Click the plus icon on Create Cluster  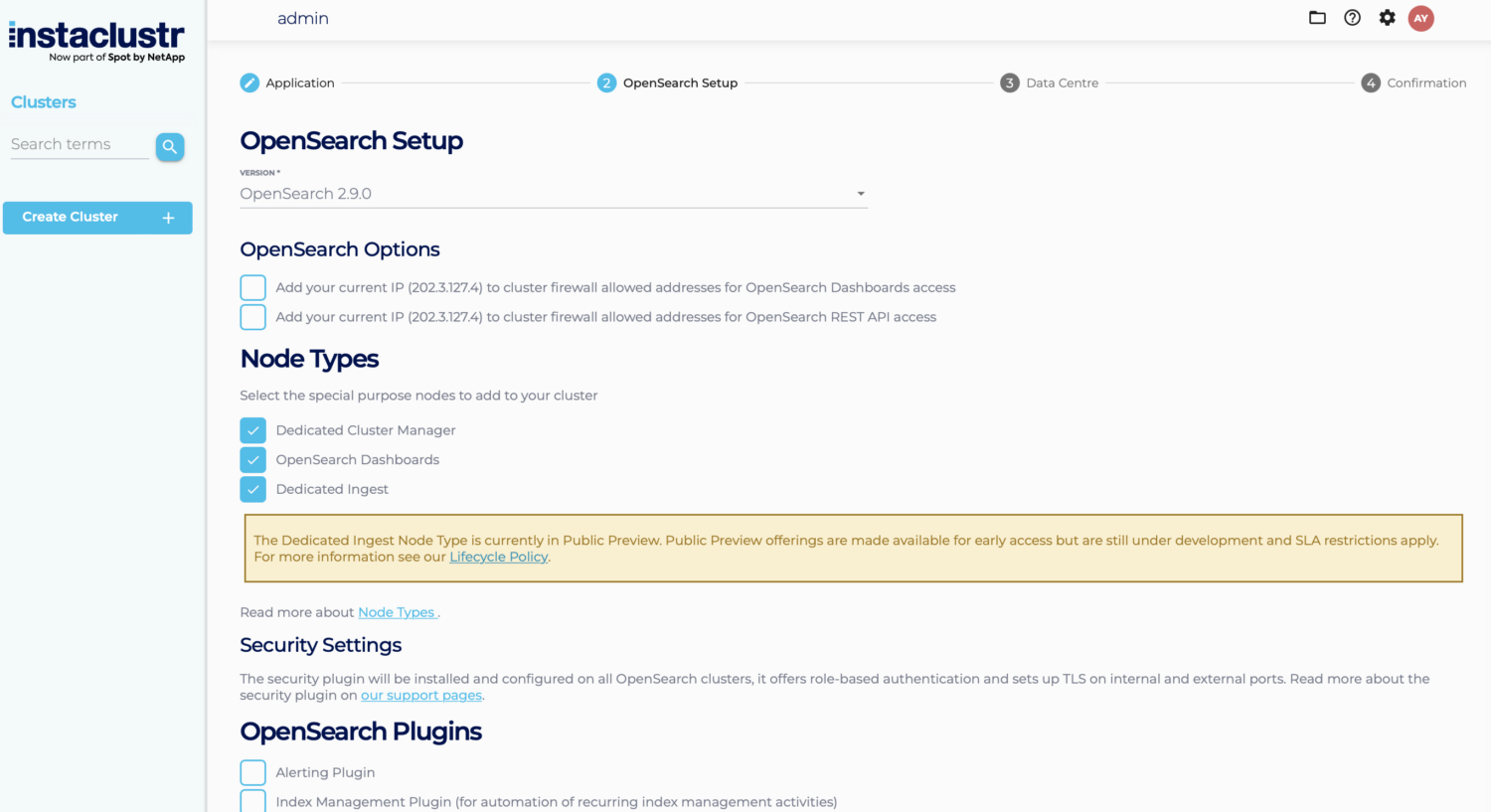(x=168, y=218)
